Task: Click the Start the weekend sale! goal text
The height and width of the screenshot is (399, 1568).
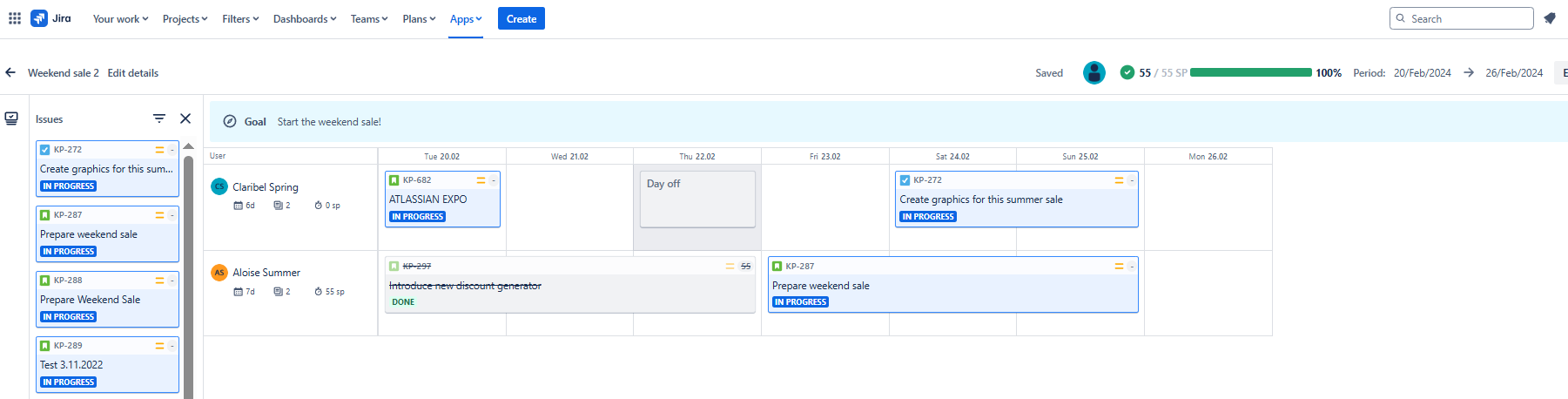Action: [329, 122]
